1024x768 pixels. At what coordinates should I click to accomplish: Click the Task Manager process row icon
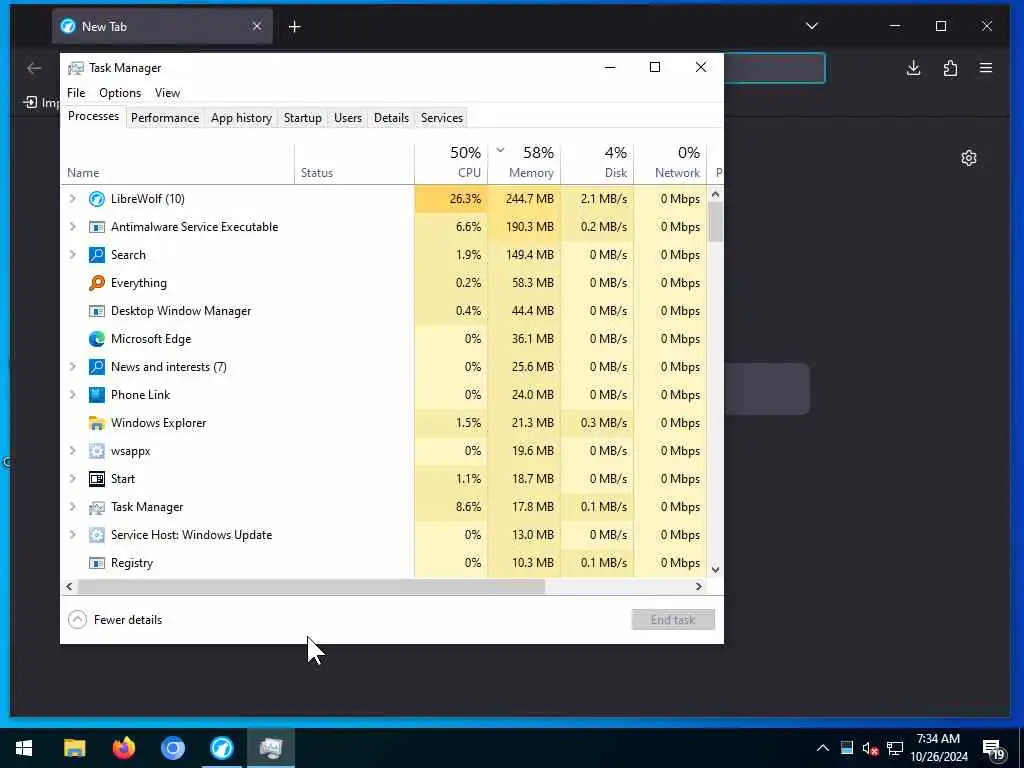(97, 507)
